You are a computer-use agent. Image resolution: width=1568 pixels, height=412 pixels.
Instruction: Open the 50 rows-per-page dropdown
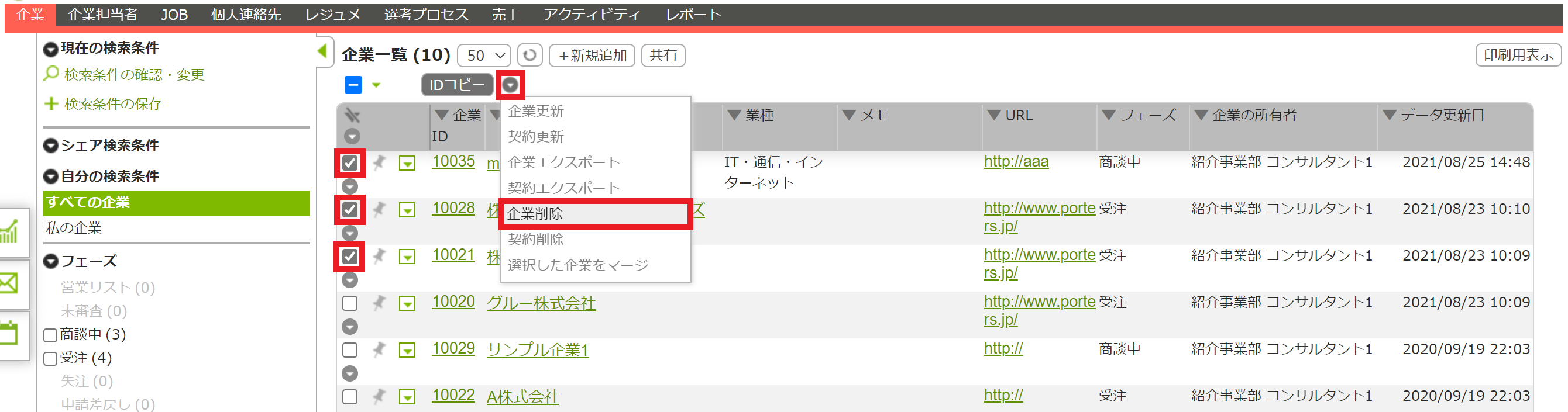tap(484, 56)
